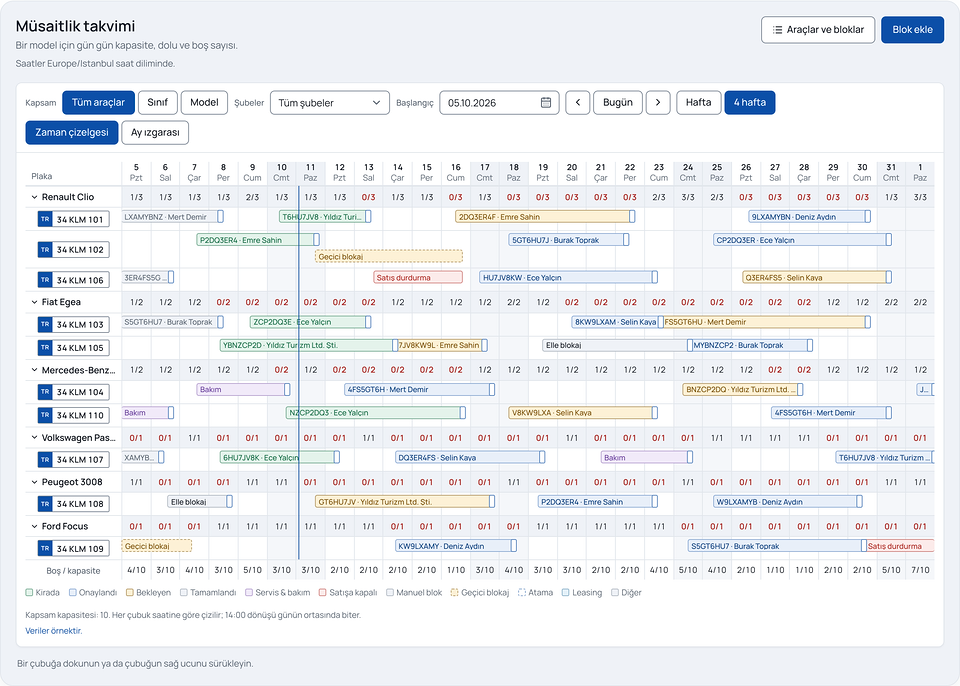Click the TR plate badge for 34 KLM 105
Image resolution: width=960 pixels, height=686 pixels.
pos(45,347)
